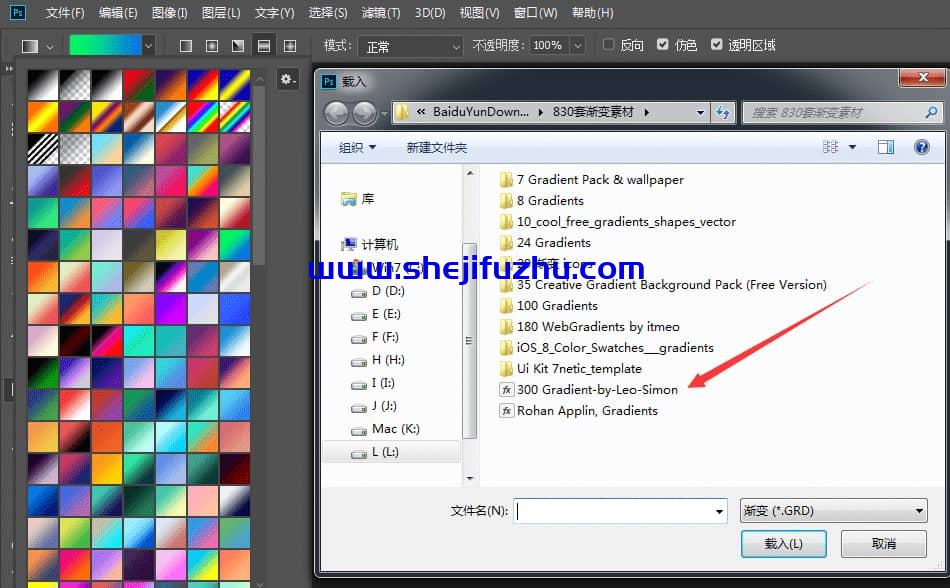Open the gradient panel gear settings menu
The width and height of the screenshot is (950, 588).
tap(287, 79)
